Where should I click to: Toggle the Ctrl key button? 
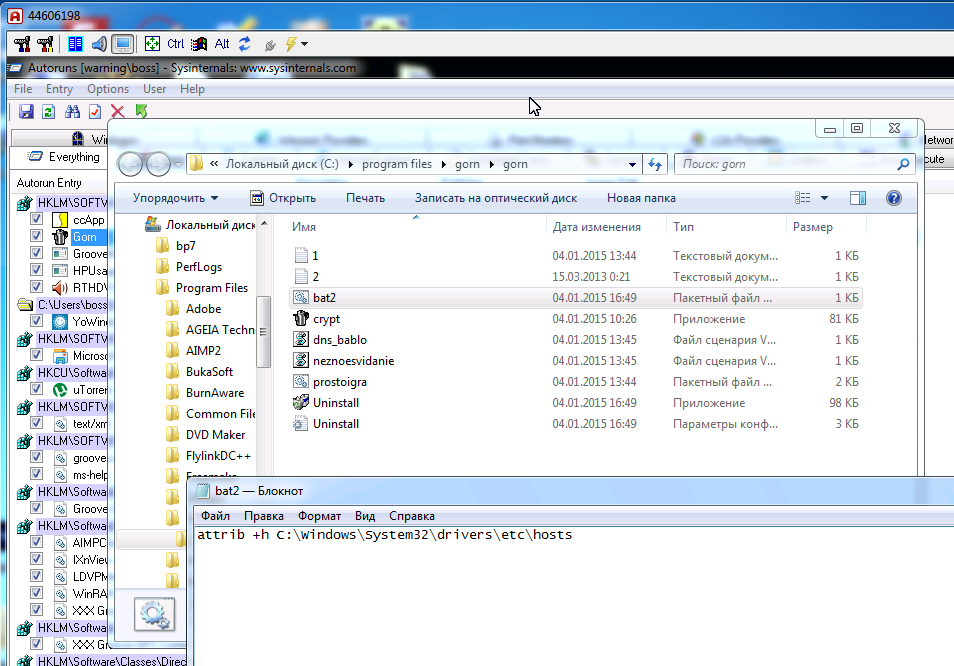175,44
